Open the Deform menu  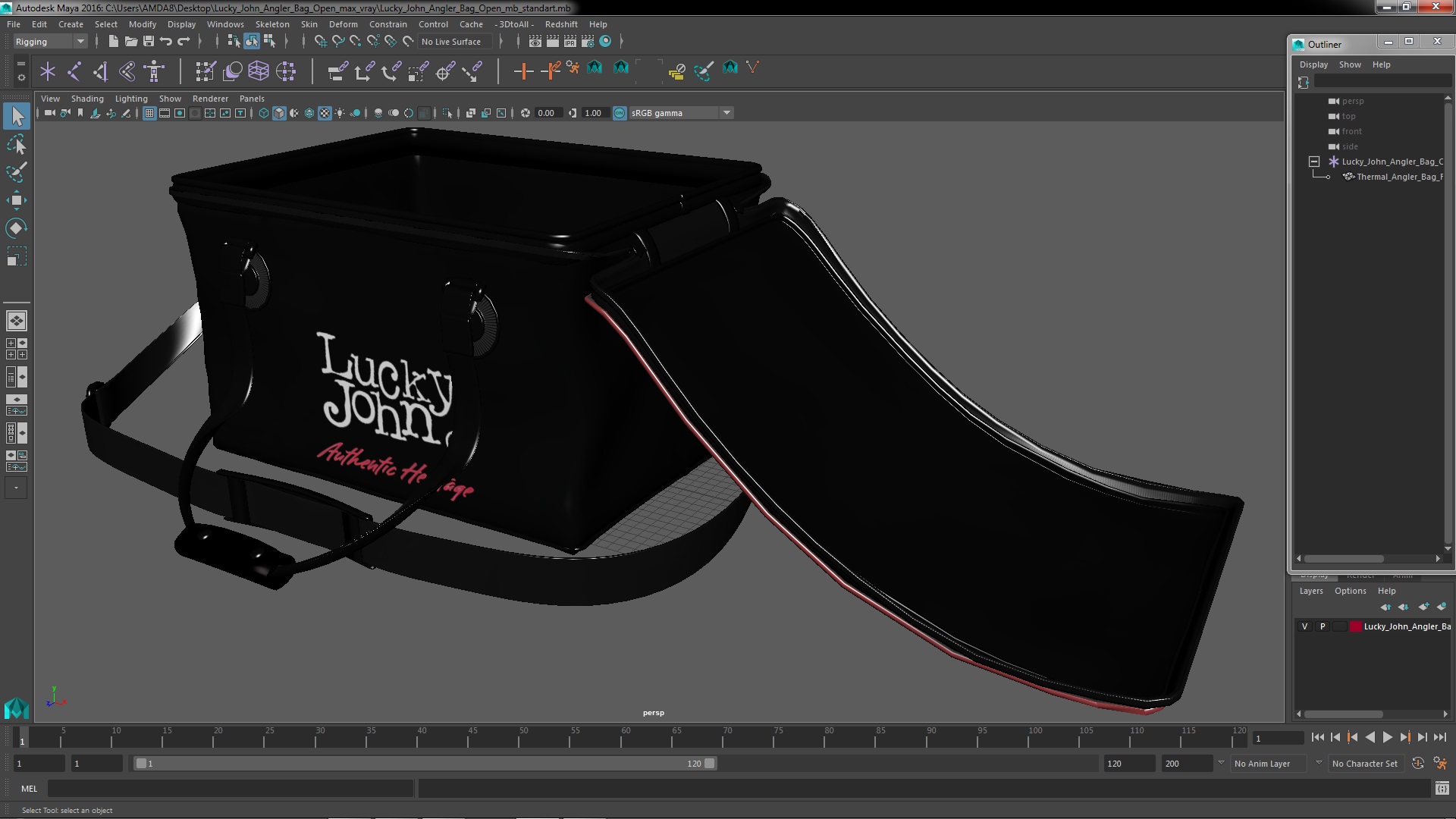click(x=343, y=24)
